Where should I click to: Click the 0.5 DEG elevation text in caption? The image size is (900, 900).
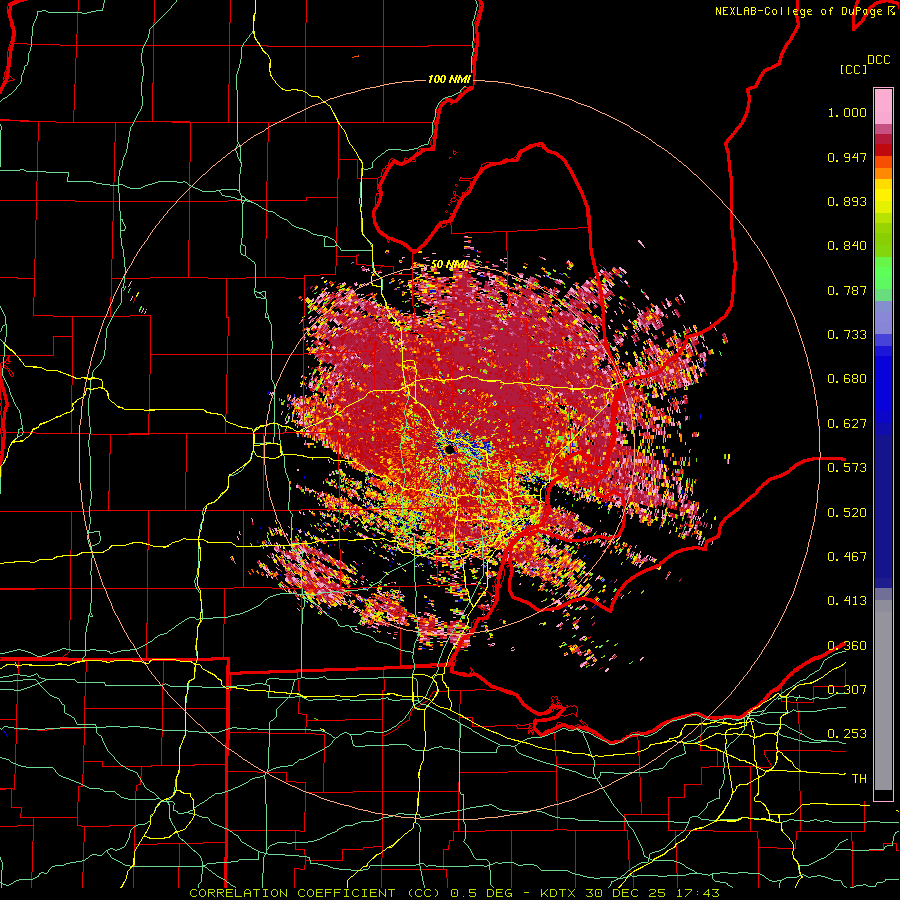[x=481, y=893]
